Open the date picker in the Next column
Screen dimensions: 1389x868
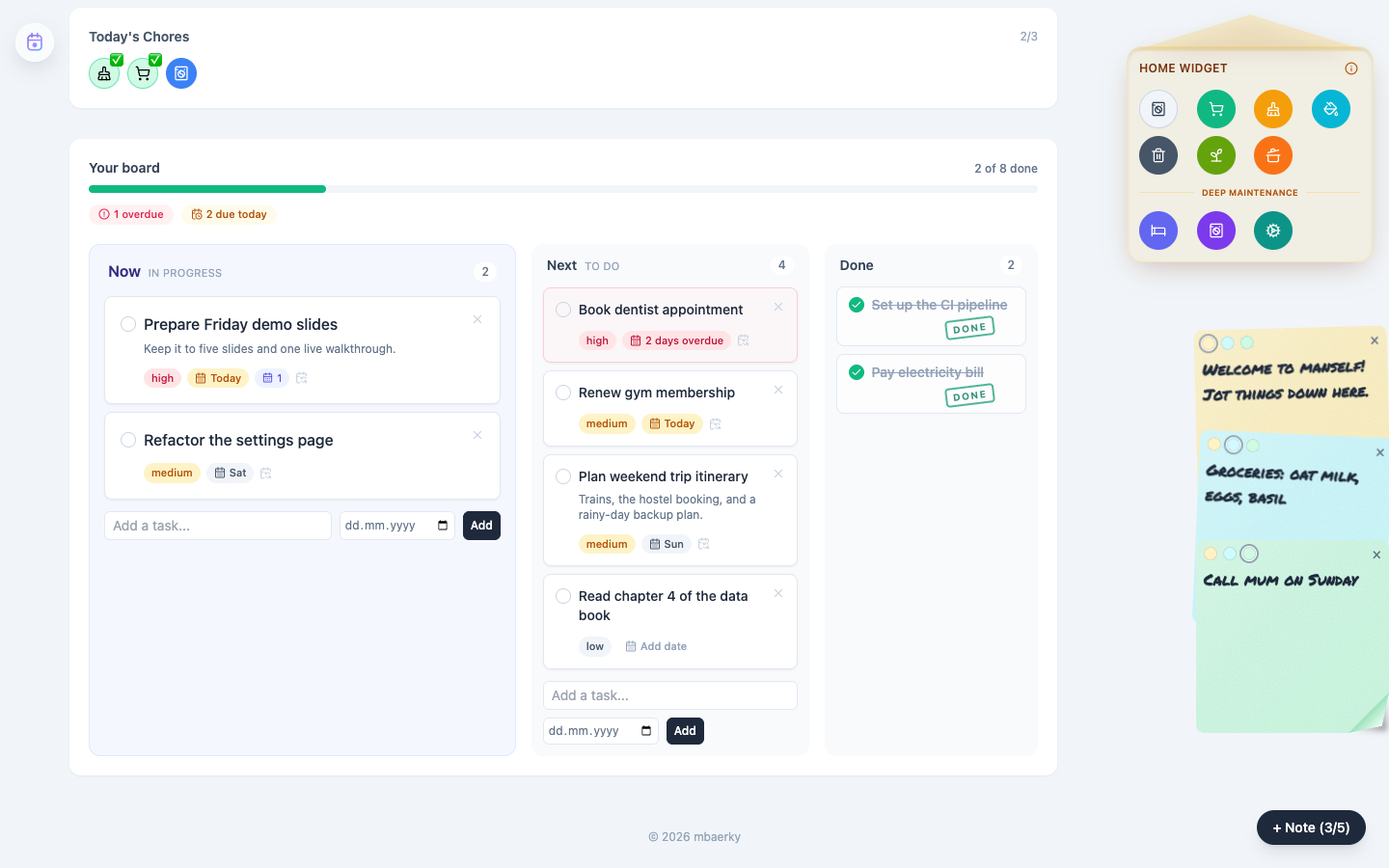click(x=646, y=731)
